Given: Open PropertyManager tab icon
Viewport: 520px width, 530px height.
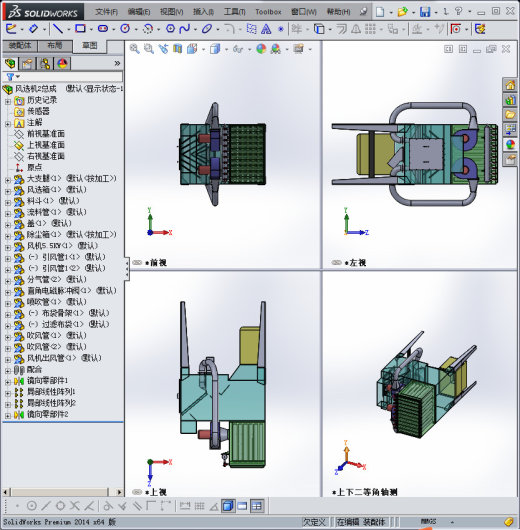Looking at the screenshot, I should [x=28, y=63].
